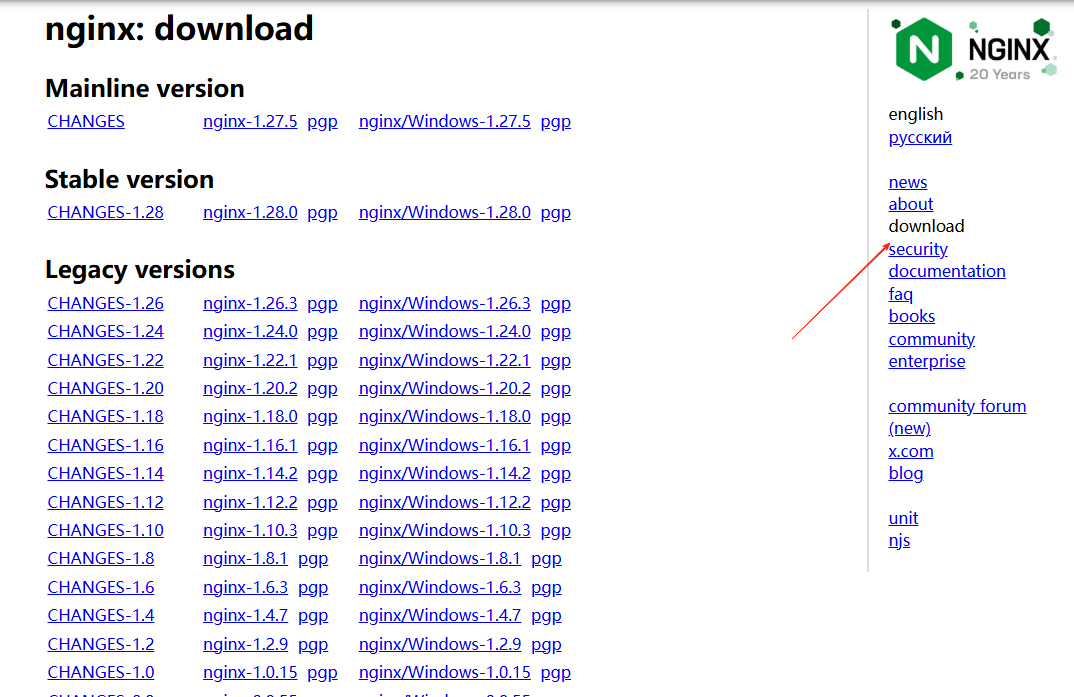The image size is (1074, 697).
Task: Download nginx-1.27.5 source
Action: click(x=250, y=121)
